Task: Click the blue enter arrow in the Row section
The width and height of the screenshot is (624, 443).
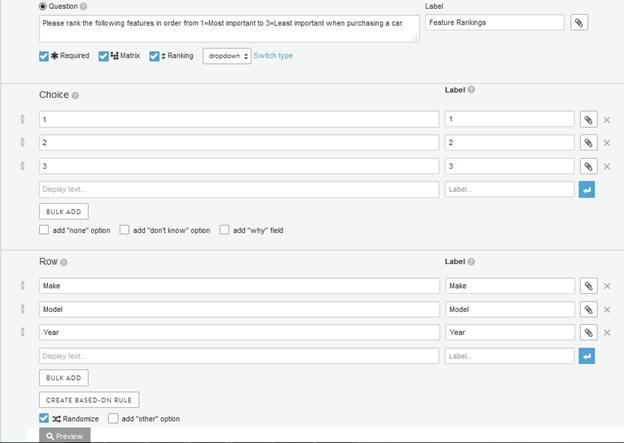Action: (x=587, y=355)
